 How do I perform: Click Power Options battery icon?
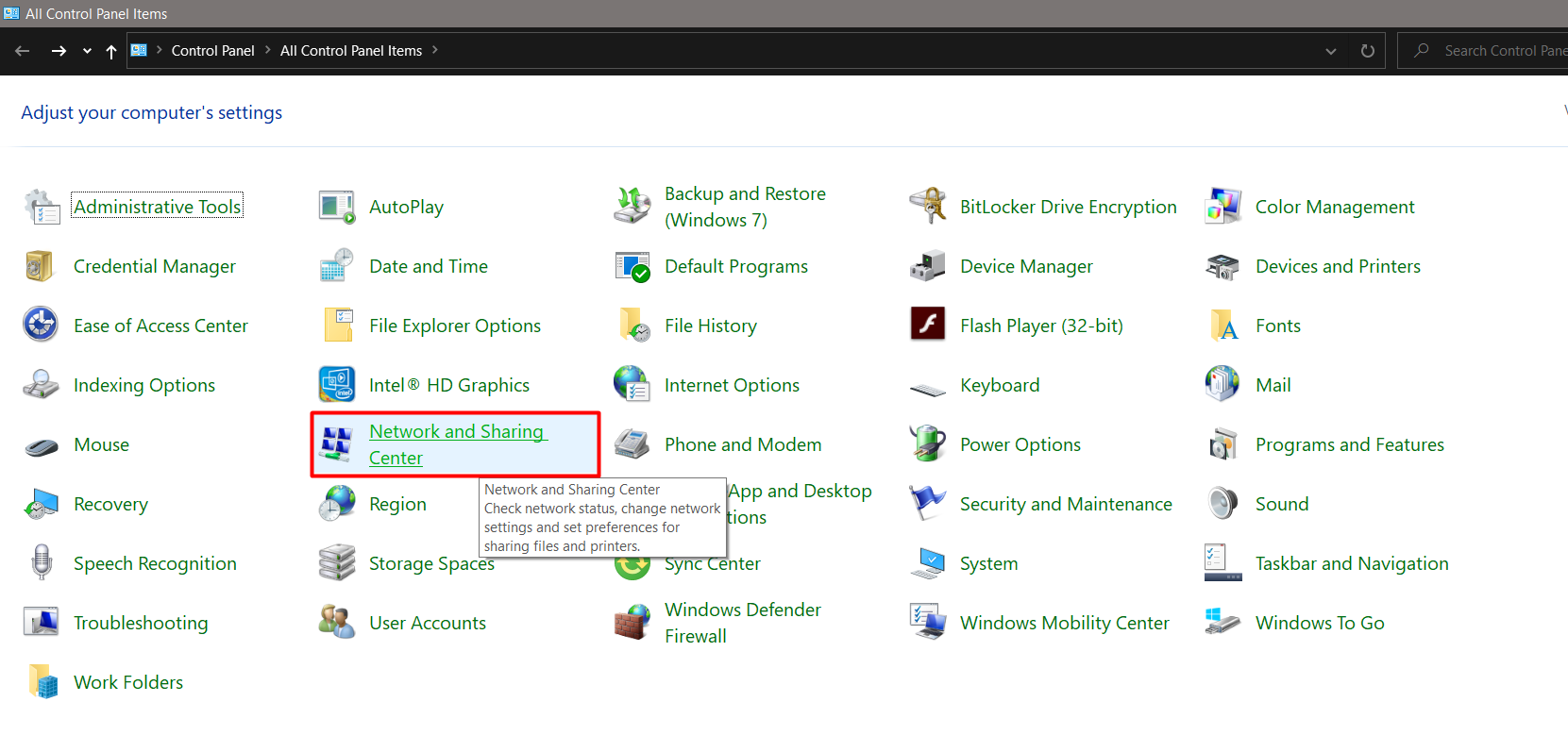(x=928, y=444)
